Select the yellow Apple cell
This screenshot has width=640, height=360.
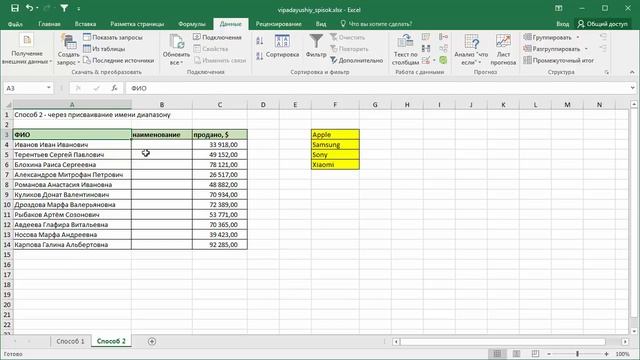click(x=335, y=134)
